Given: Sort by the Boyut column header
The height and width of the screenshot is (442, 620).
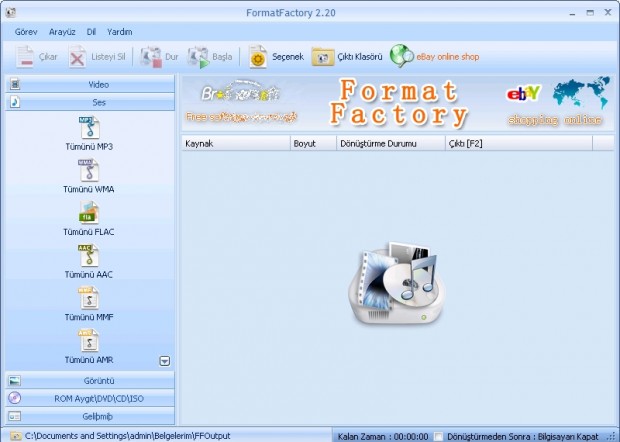Looking at the screenshot, I should click(314, 144).
